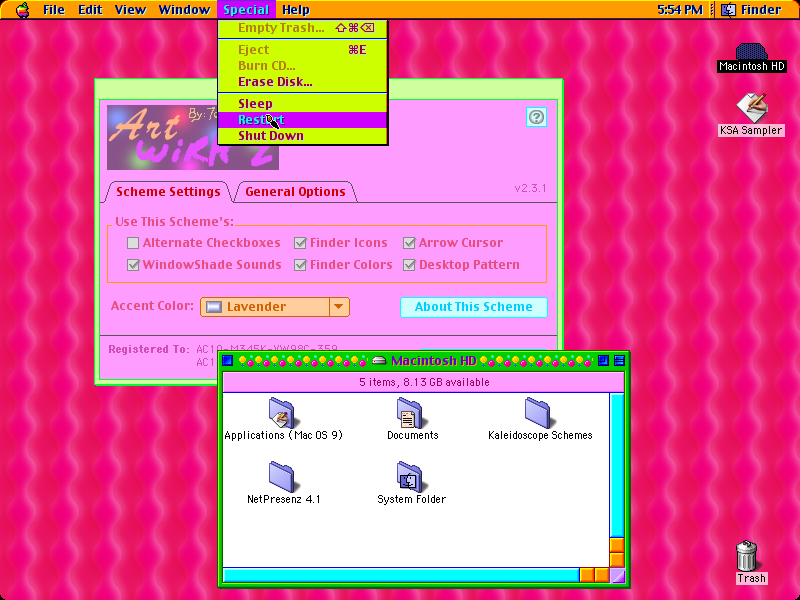This screenshot has width=800, height=600.
Task: Choose Restart from the Special menu
Action: pyautogui.click(x=303, y=120)
